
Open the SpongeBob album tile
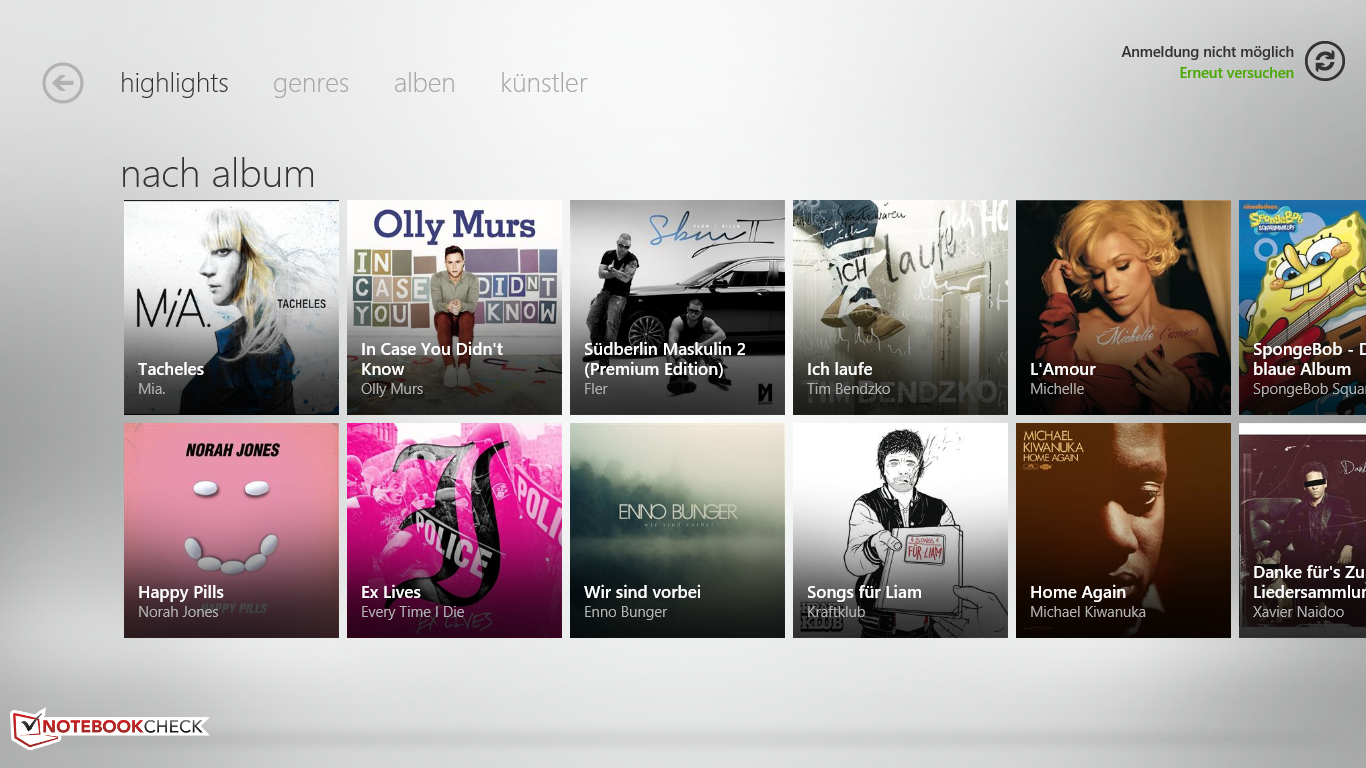click(1302, 307)
